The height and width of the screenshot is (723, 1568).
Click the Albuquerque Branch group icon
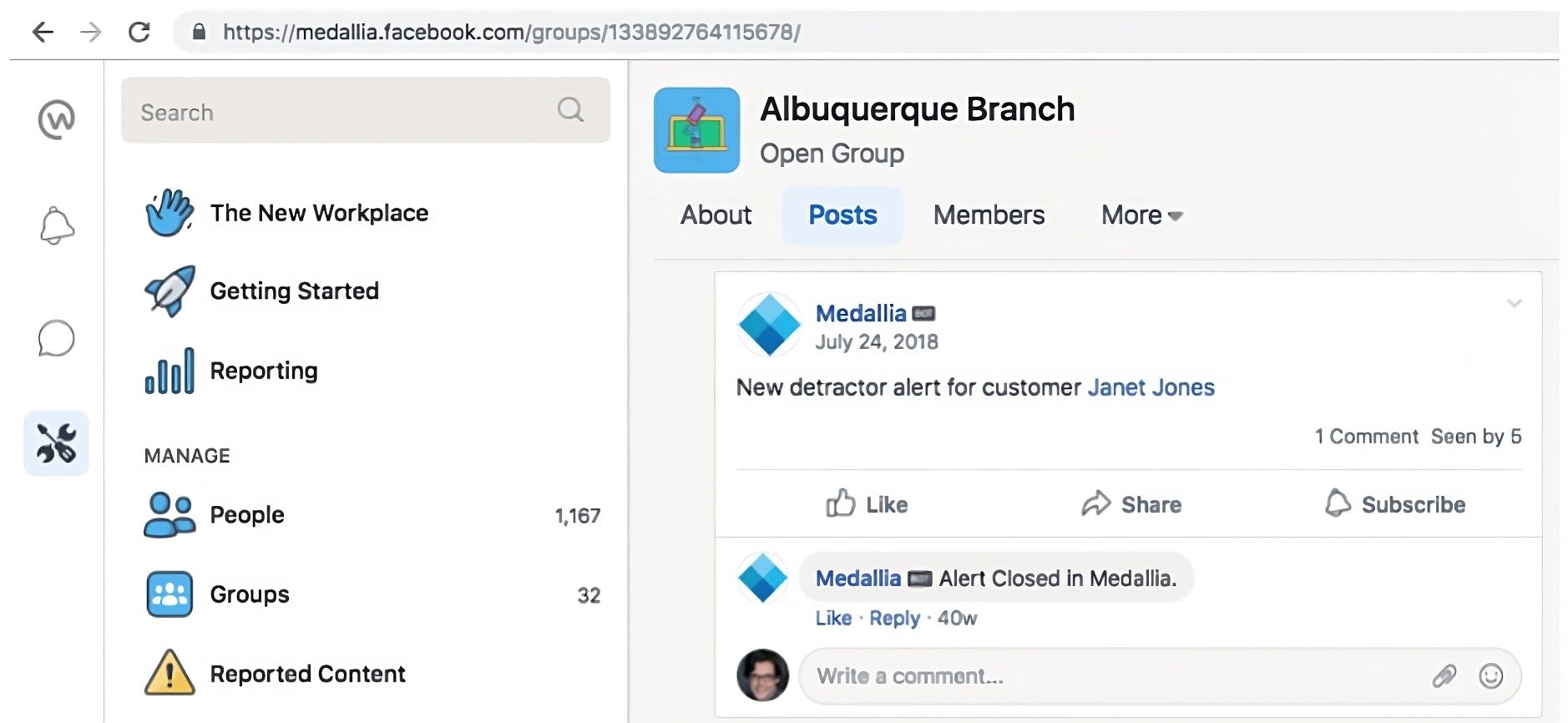[696, 130]
